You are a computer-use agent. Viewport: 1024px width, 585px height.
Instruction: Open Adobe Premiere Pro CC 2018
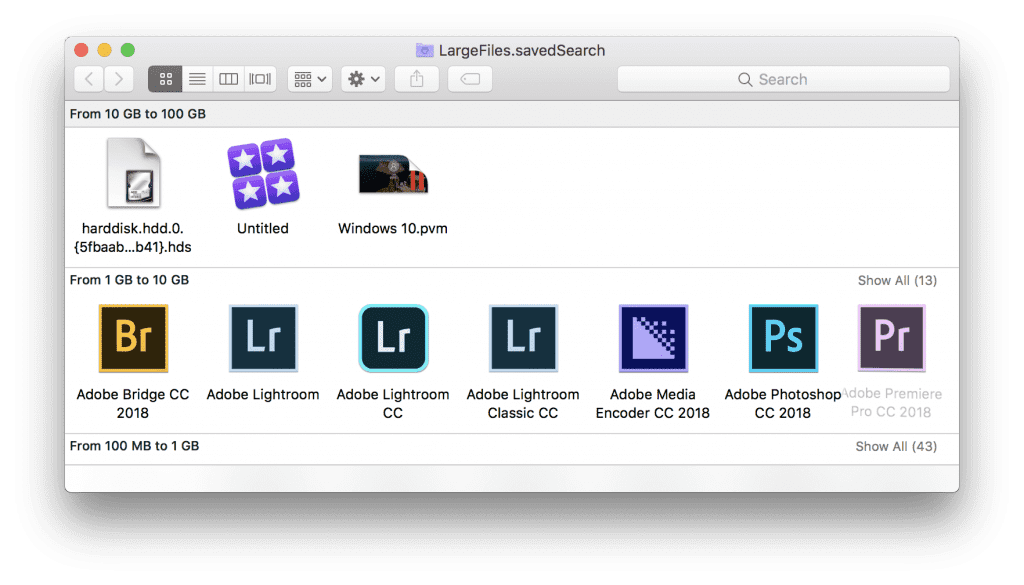click(891, 338)
